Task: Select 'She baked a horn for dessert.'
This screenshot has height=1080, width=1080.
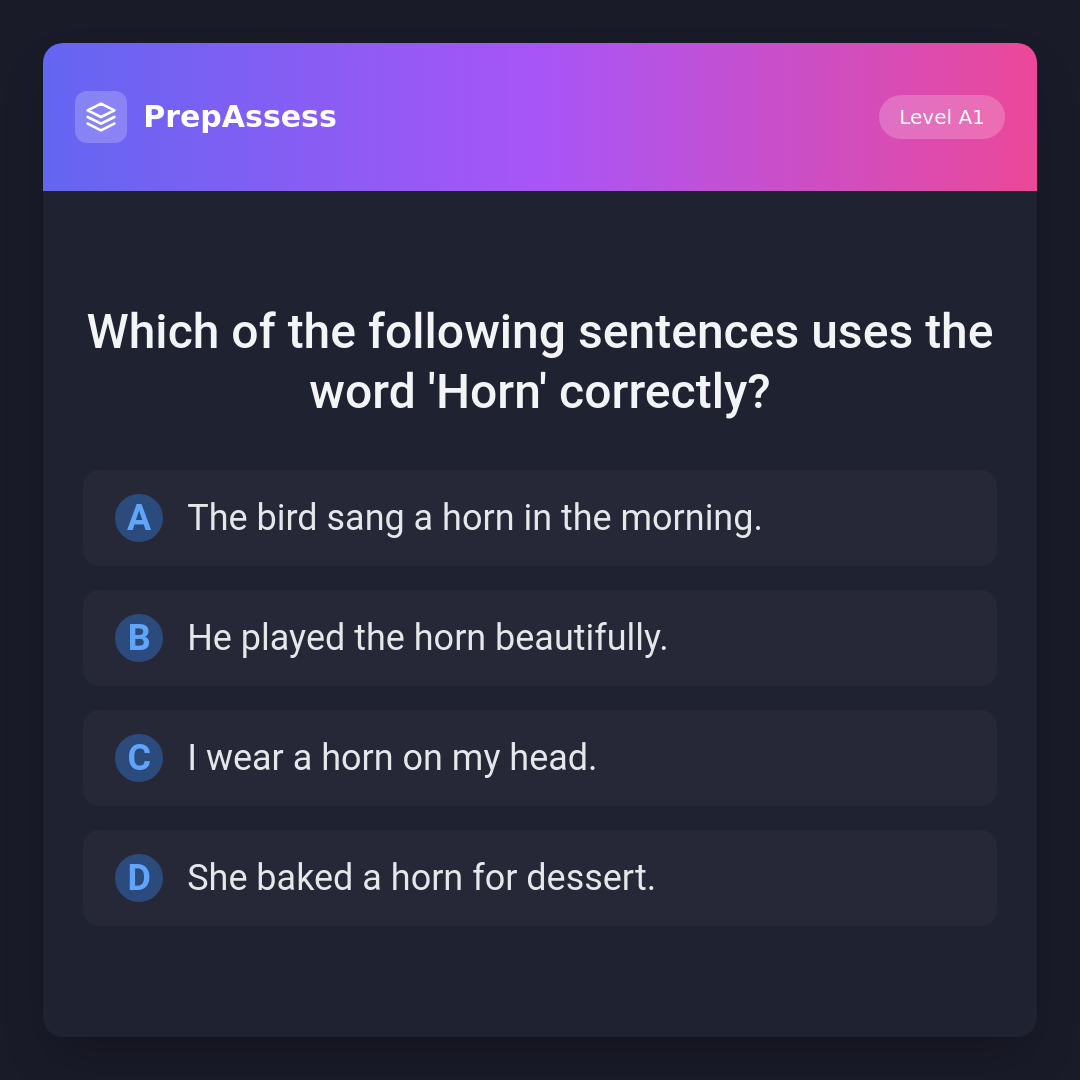Action: point(421,878)
